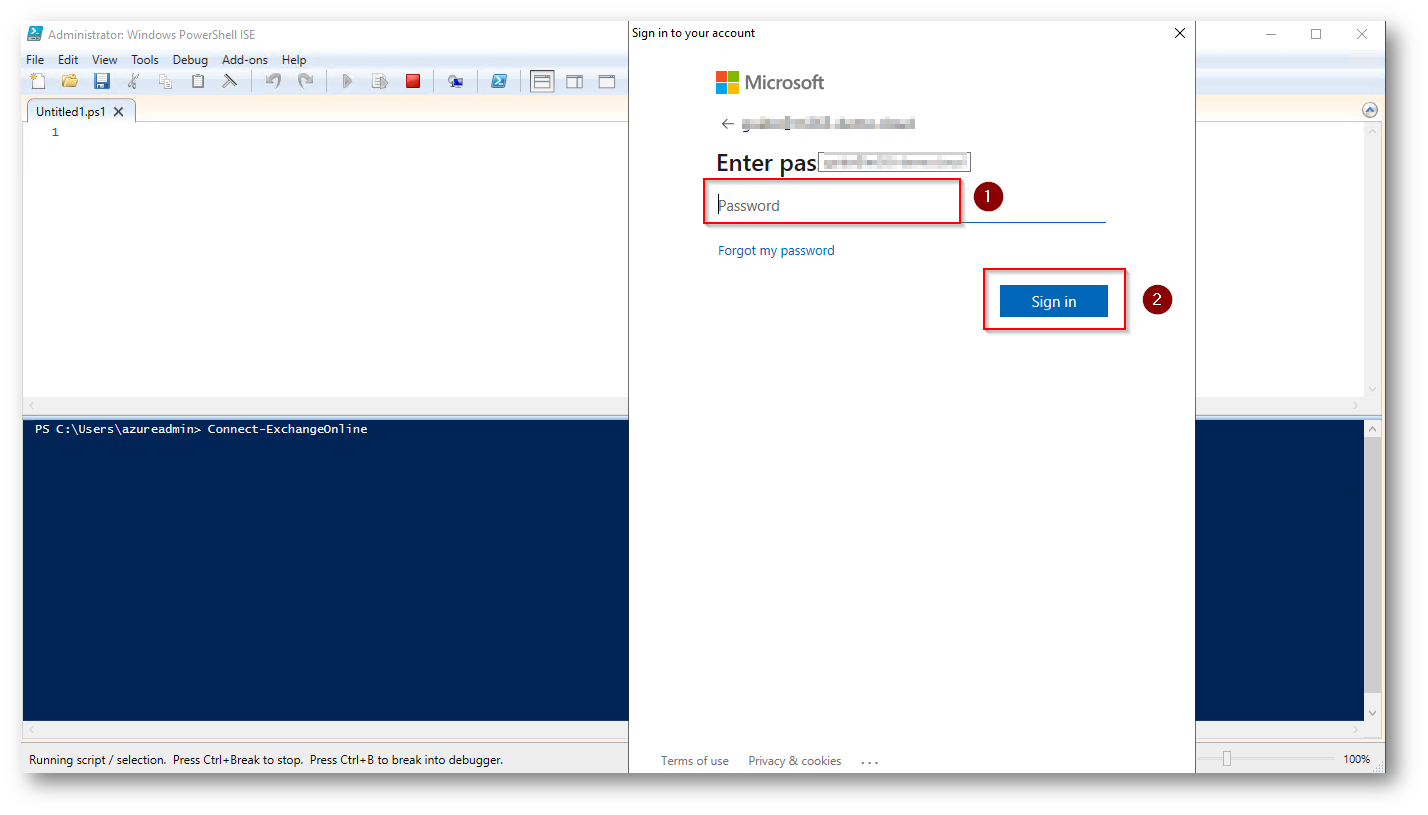Click the Password input field
The width and height of the screenshot is (1428, 815).
[x=911, y=206]
